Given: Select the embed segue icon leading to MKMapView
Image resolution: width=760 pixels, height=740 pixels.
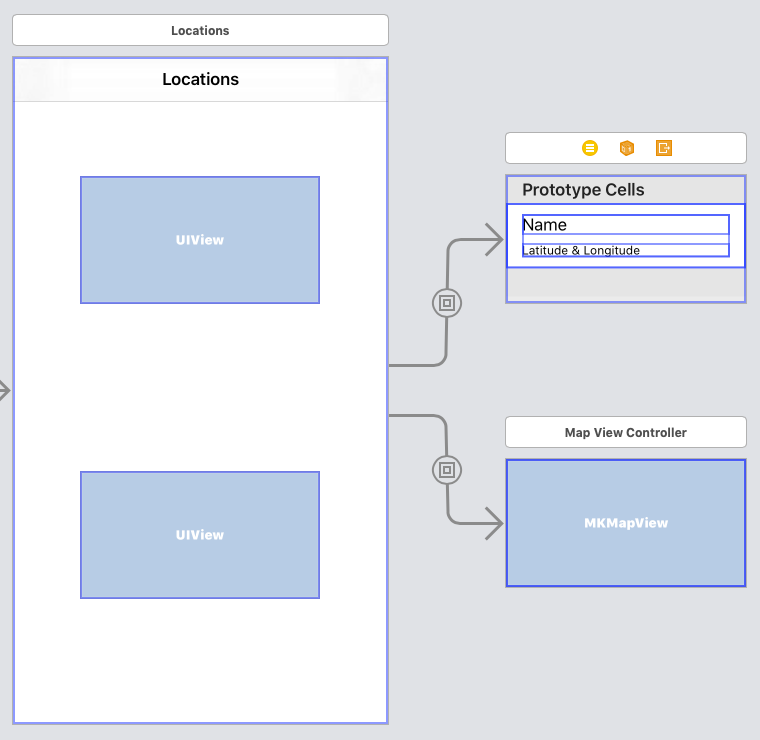Looking at the screenshot, I should pyautogui.click(x=447, y=470).
